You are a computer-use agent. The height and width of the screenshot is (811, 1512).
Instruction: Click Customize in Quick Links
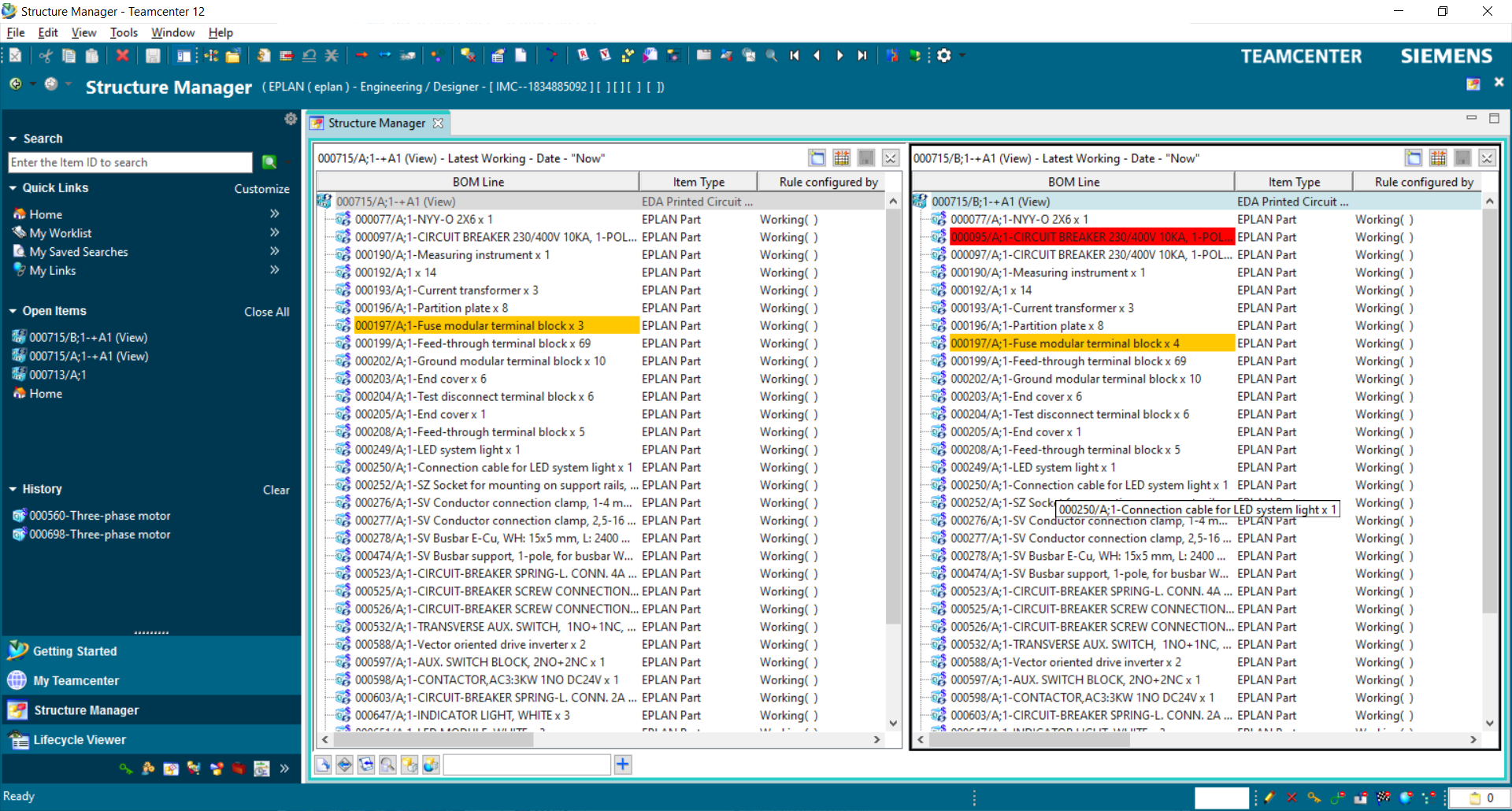tap(261, 189)
